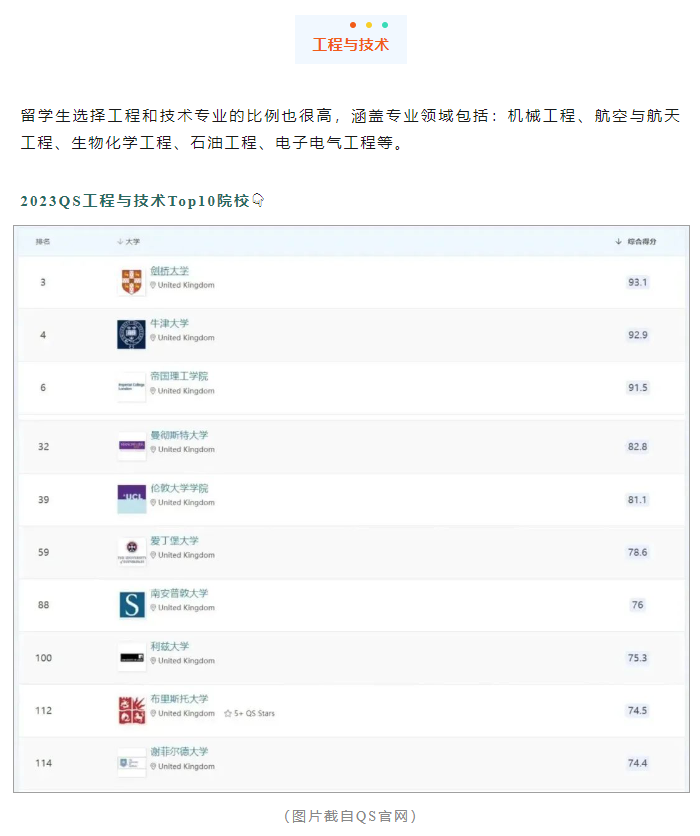Open the University of Bristol red logo

point(132,710)
